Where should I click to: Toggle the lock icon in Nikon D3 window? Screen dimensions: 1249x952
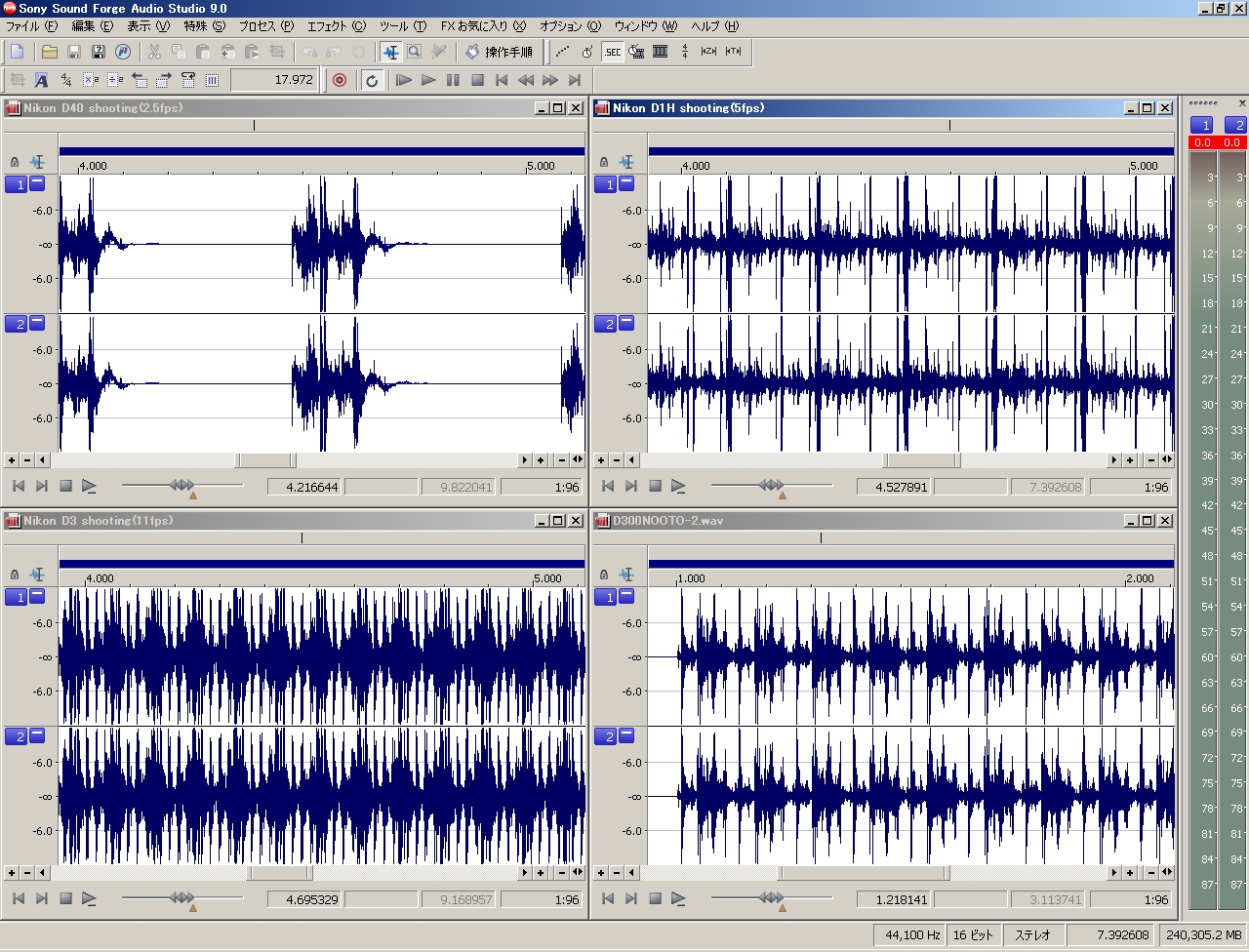(x=15, y=575)
